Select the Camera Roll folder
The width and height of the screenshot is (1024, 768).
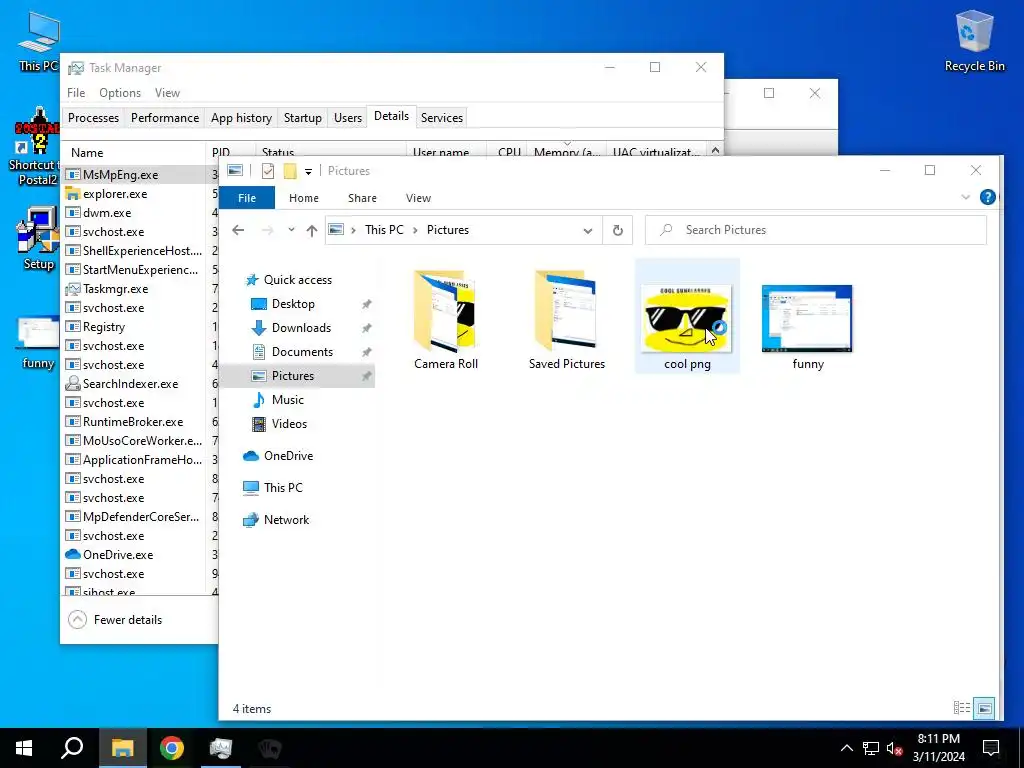446,320
